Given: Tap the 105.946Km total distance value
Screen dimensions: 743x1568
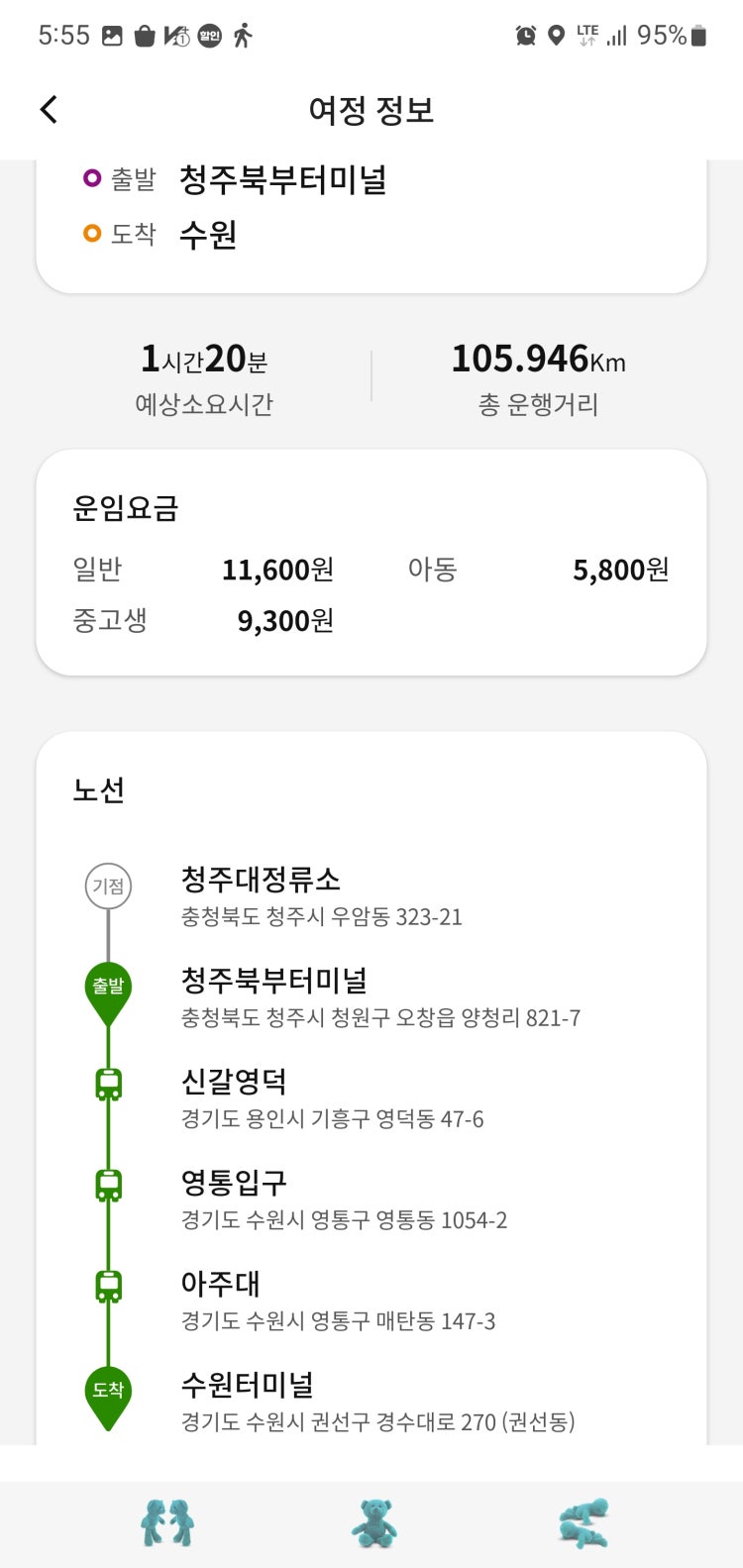Looking at the screenshot, I should click(x=538, y=359).
